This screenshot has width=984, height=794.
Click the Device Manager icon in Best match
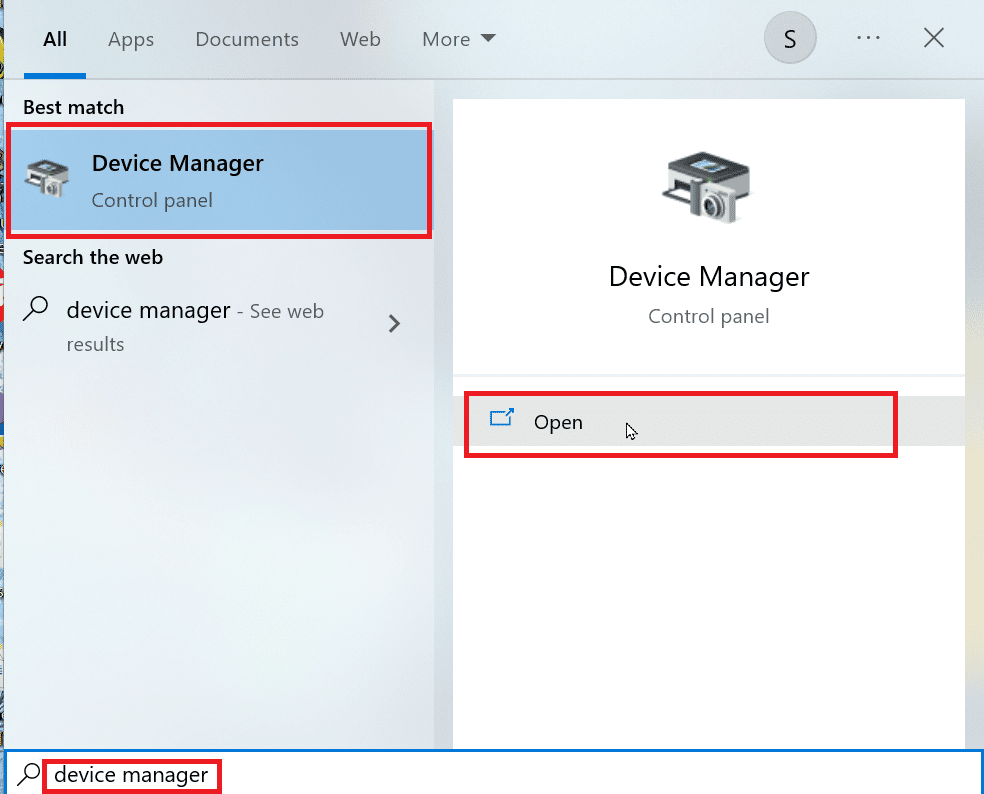(48, 180)
